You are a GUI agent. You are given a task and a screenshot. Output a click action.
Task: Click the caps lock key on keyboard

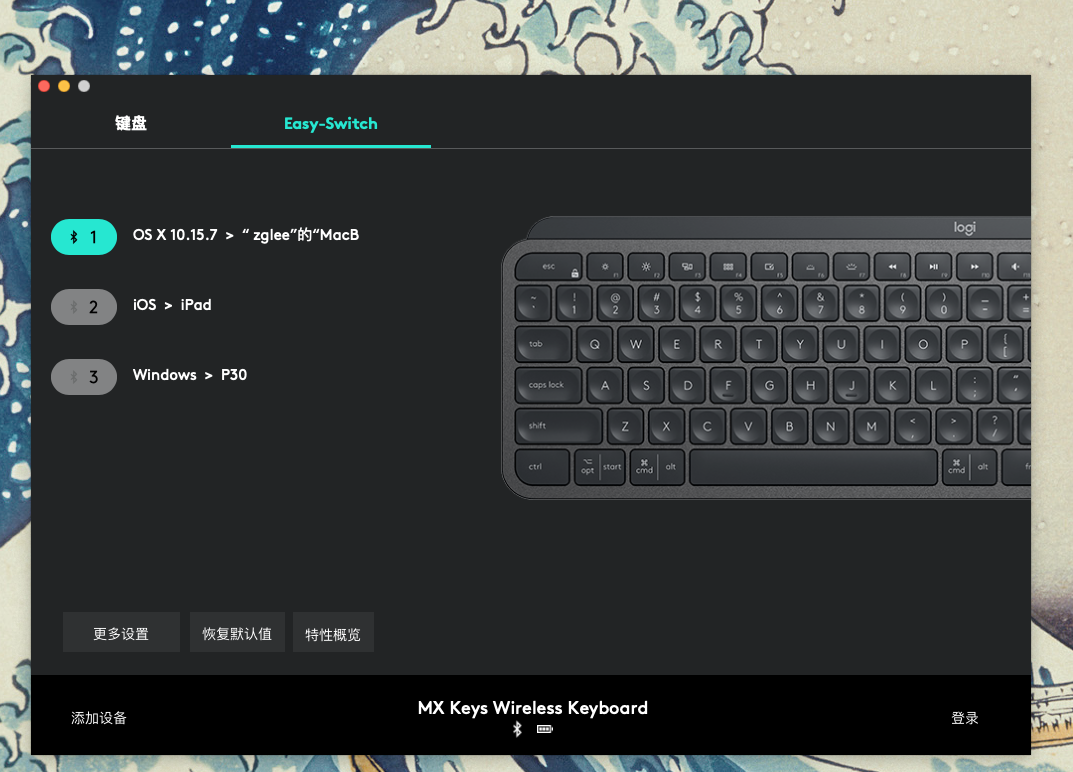(x=548, y=385)
